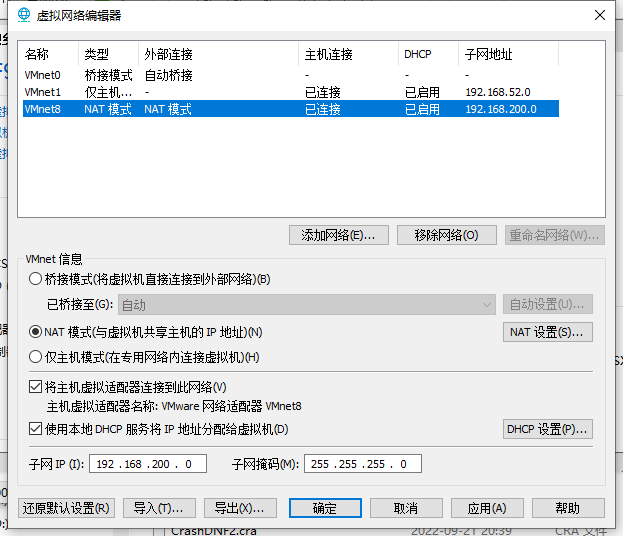Screen dimensions: 623x536
Task: Click the 子网 IP input field
Action: pos(148,464)
